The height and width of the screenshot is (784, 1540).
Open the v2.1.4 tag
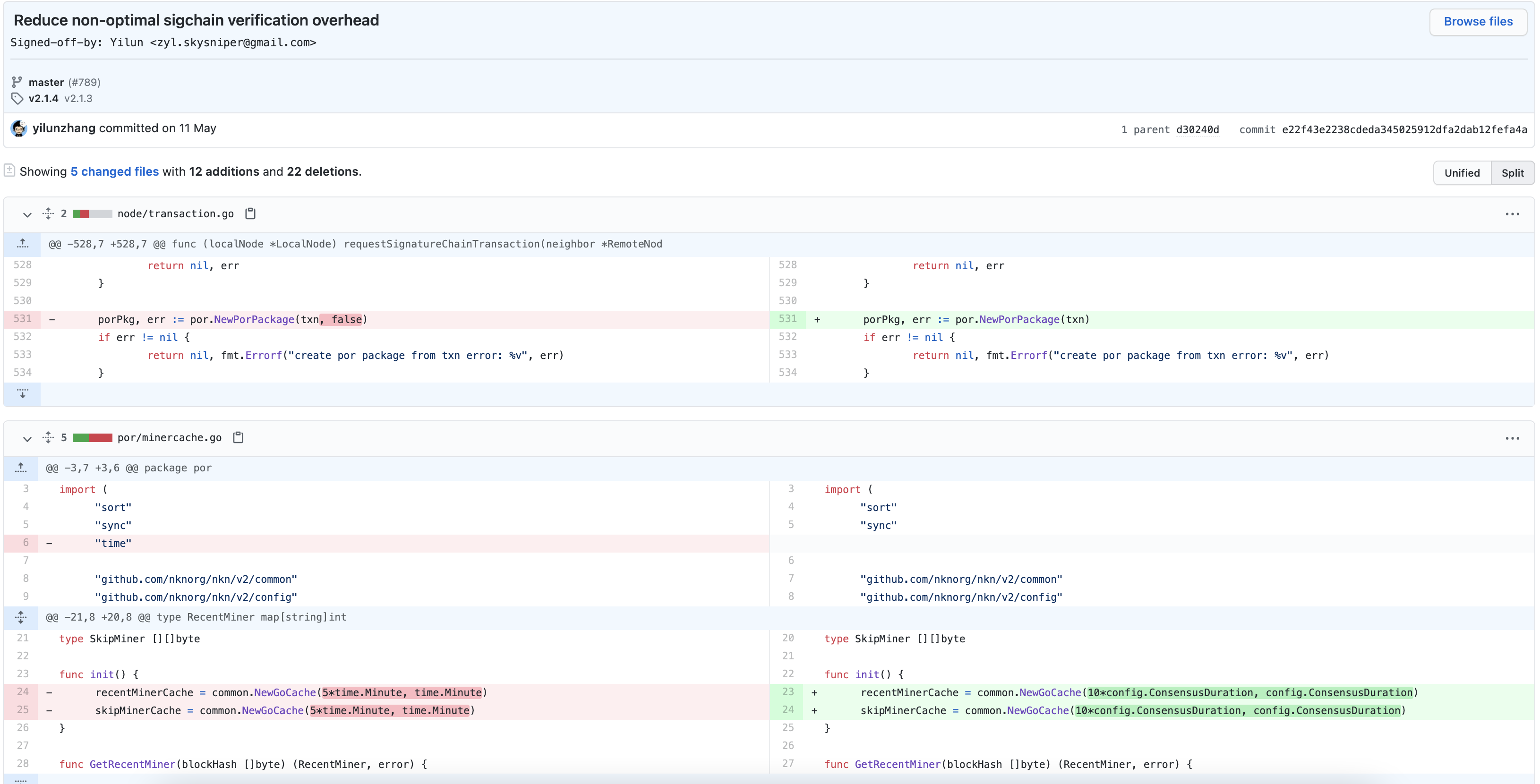(x=43, y=99)
